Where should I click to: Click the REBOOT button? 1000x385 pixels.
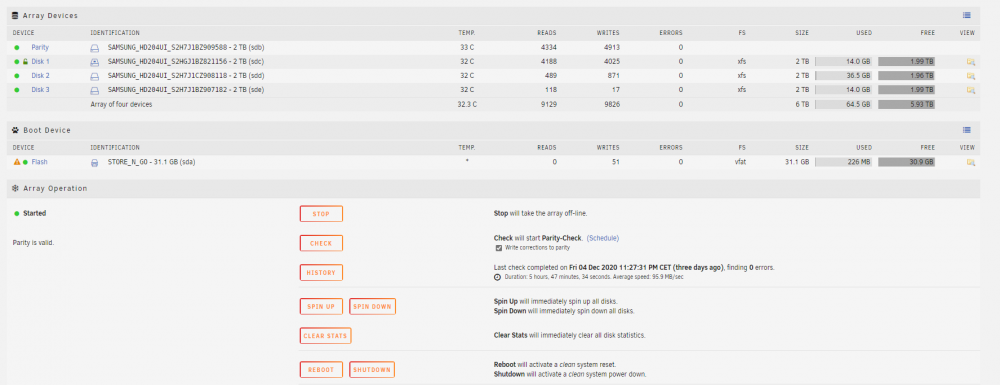click(x=321, y=370)
